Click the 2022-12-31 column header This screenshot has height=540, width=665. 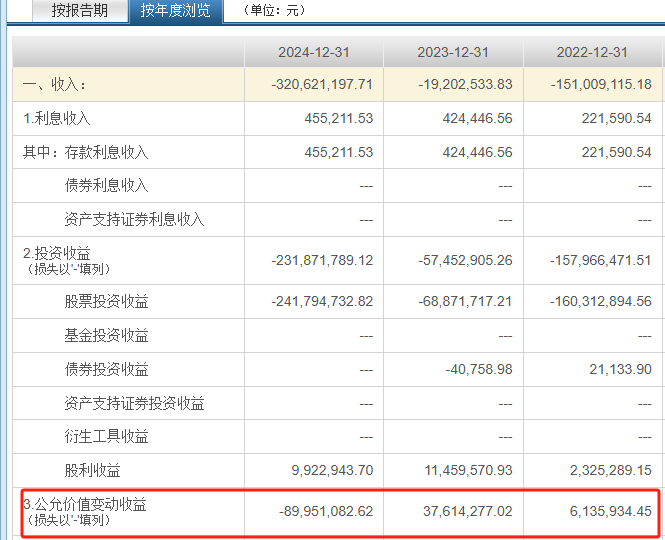pyautogui.click(x=593, y=52)
